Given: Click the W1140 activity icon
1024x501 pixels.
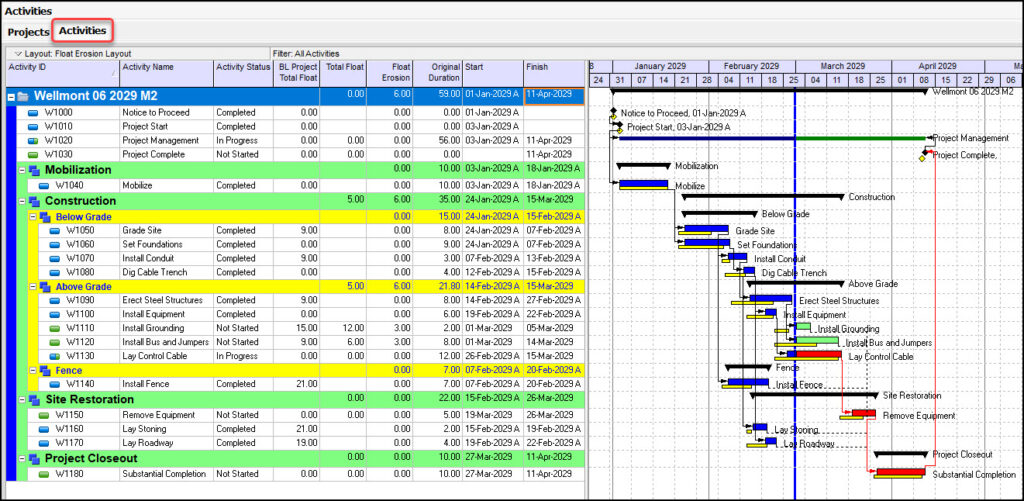Looking at the screenshot, I should coord(54,385).
